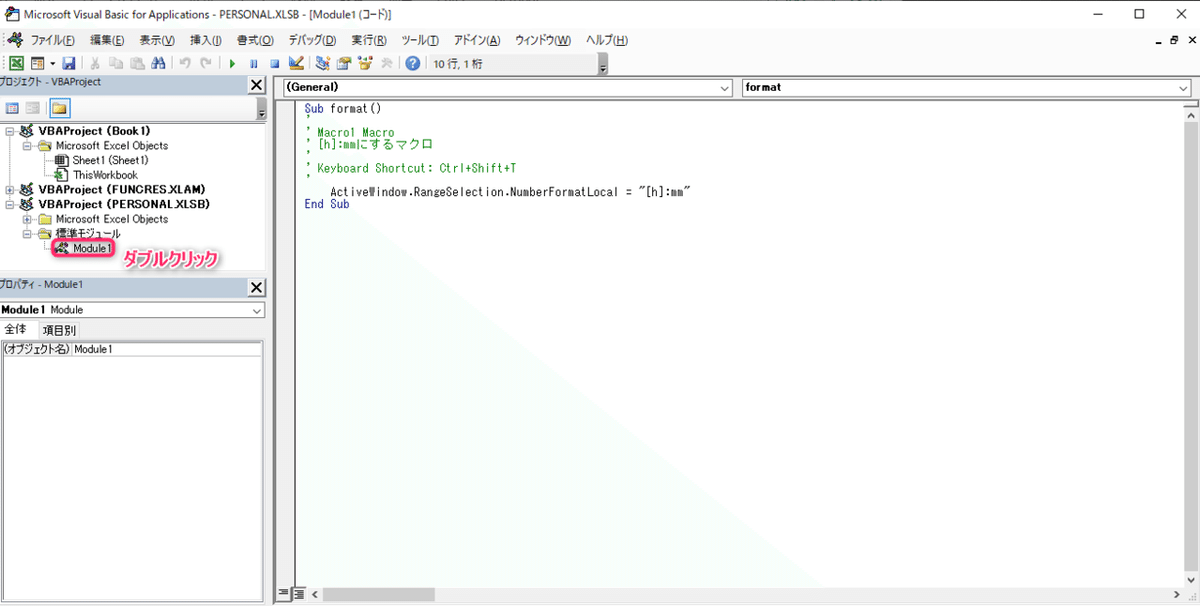Collapse Book1 Microsoft Excel Objects folder

tap(28, 146)
